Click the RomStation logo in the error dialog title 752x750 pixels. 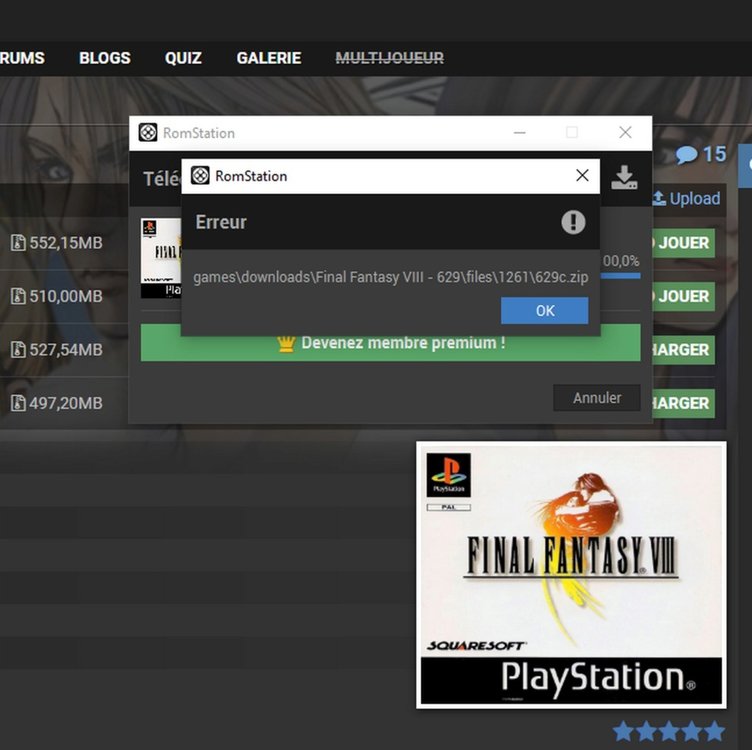(200, 176)
